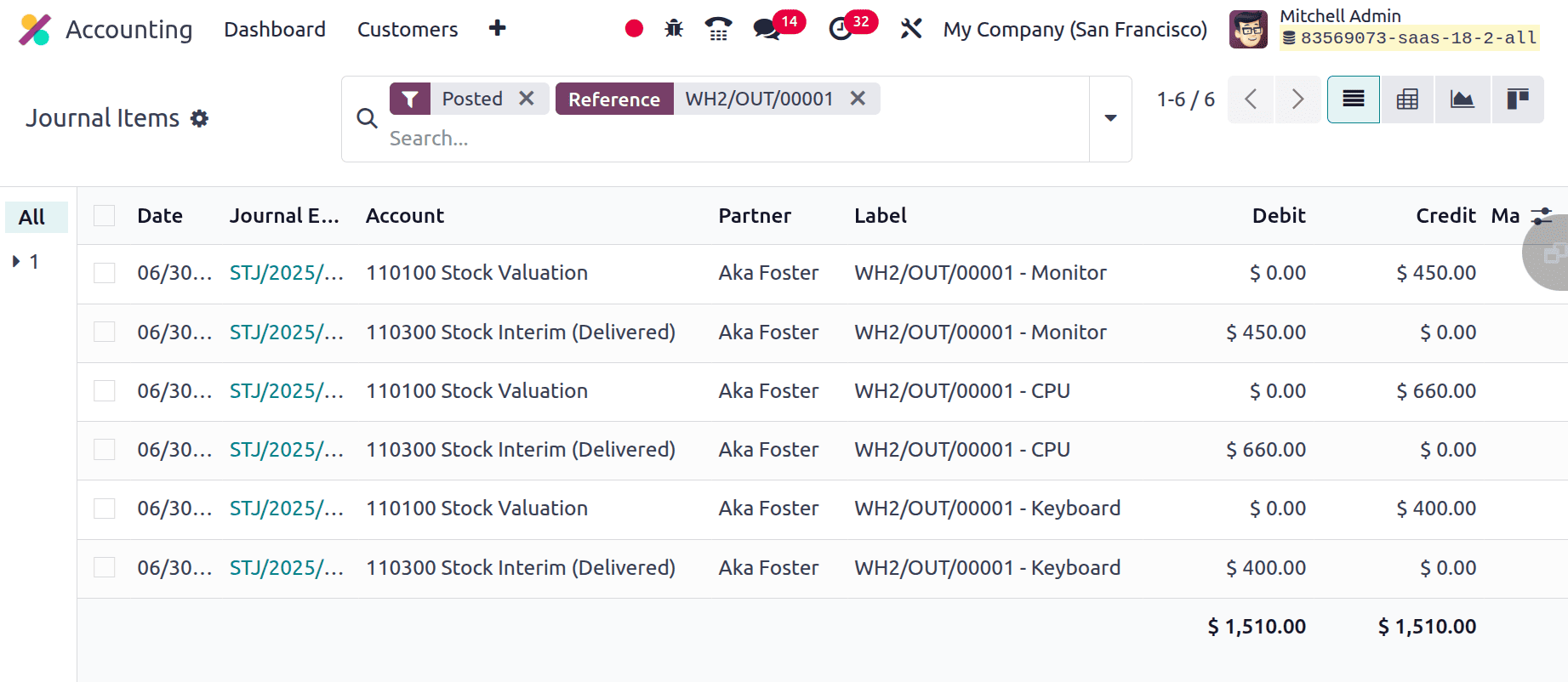
Task: Tick checkbox for Stock Valuation Keyboard row
Action: 105,509
